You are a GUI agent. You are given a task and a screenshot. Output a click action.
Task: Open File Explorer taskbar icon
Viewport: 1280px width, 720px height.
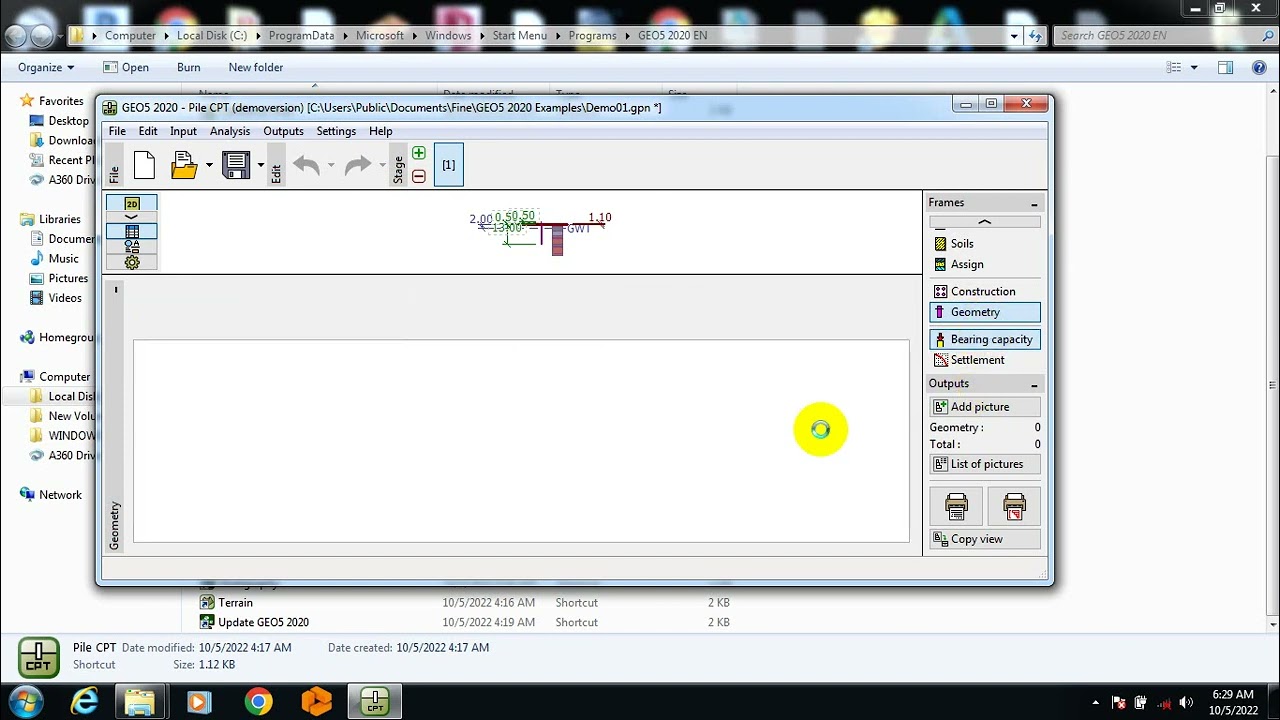140,701
